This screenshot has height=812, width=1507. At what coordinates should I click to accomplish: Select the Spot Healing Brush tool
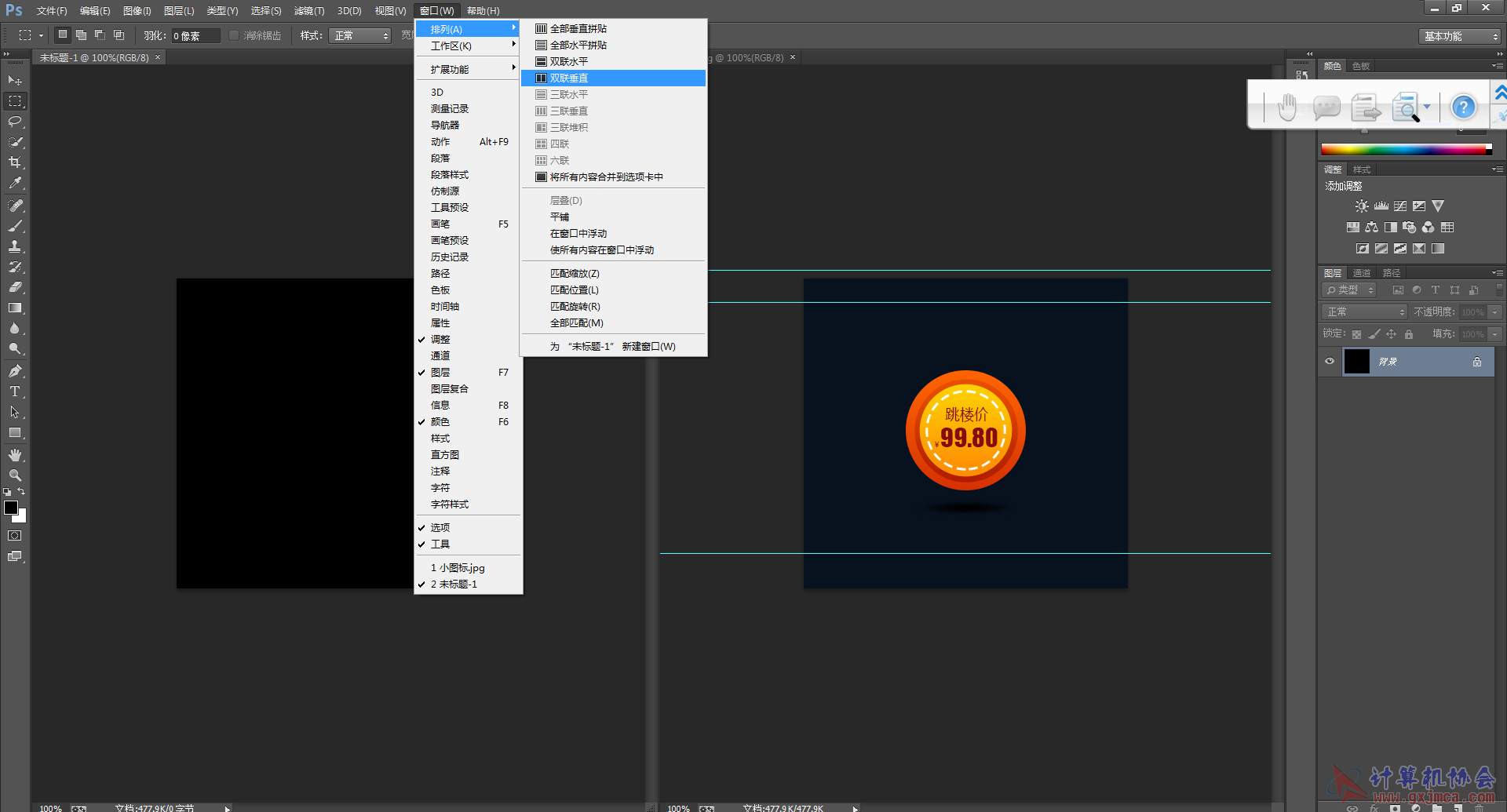pos(15,206)
